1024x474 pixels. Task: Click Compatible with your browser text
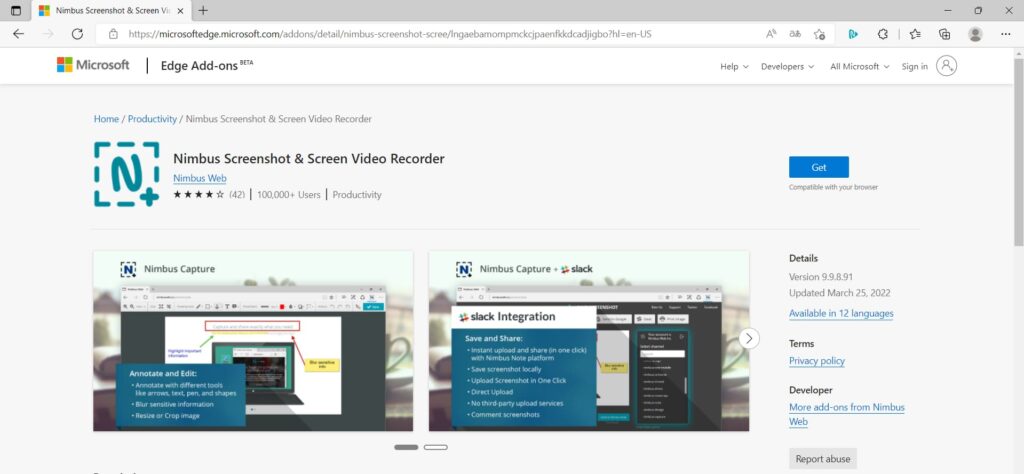(833, 187)
